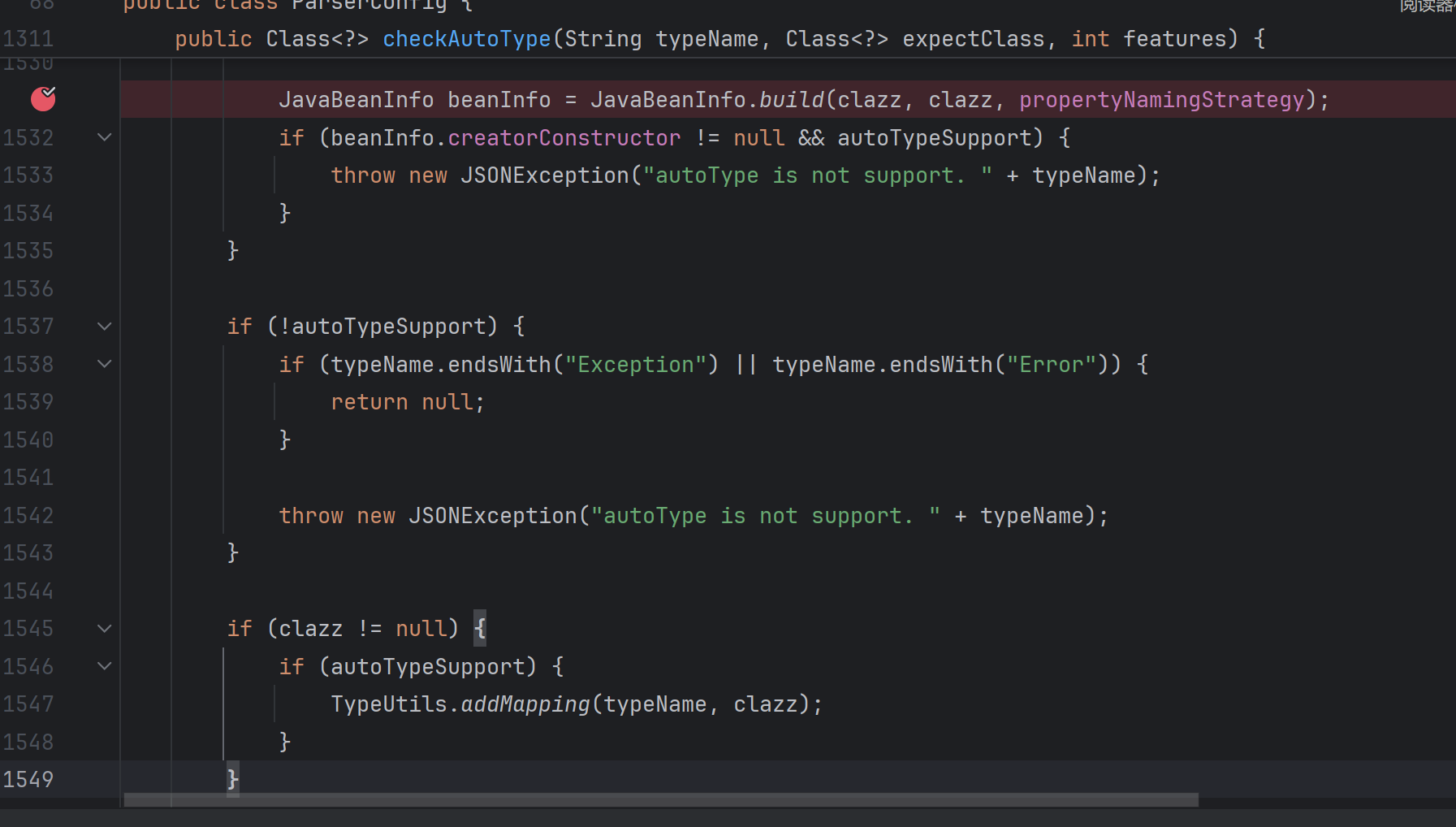Screen dimensions: 1456x827
Task: Click line number 1542 in the gutter
Action: [x=28, y=516]
